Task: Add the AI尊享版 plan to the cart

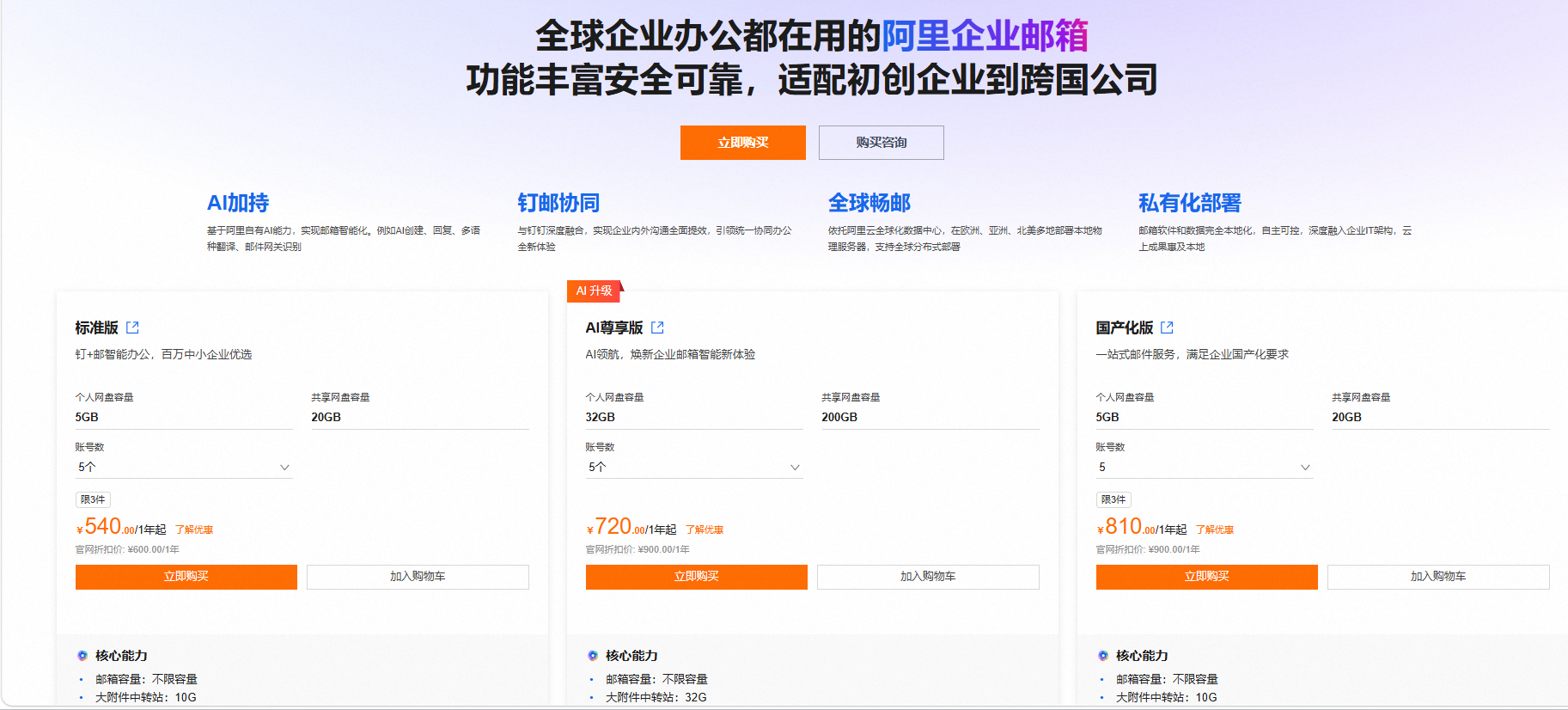Action: click(x=928, y=577)
